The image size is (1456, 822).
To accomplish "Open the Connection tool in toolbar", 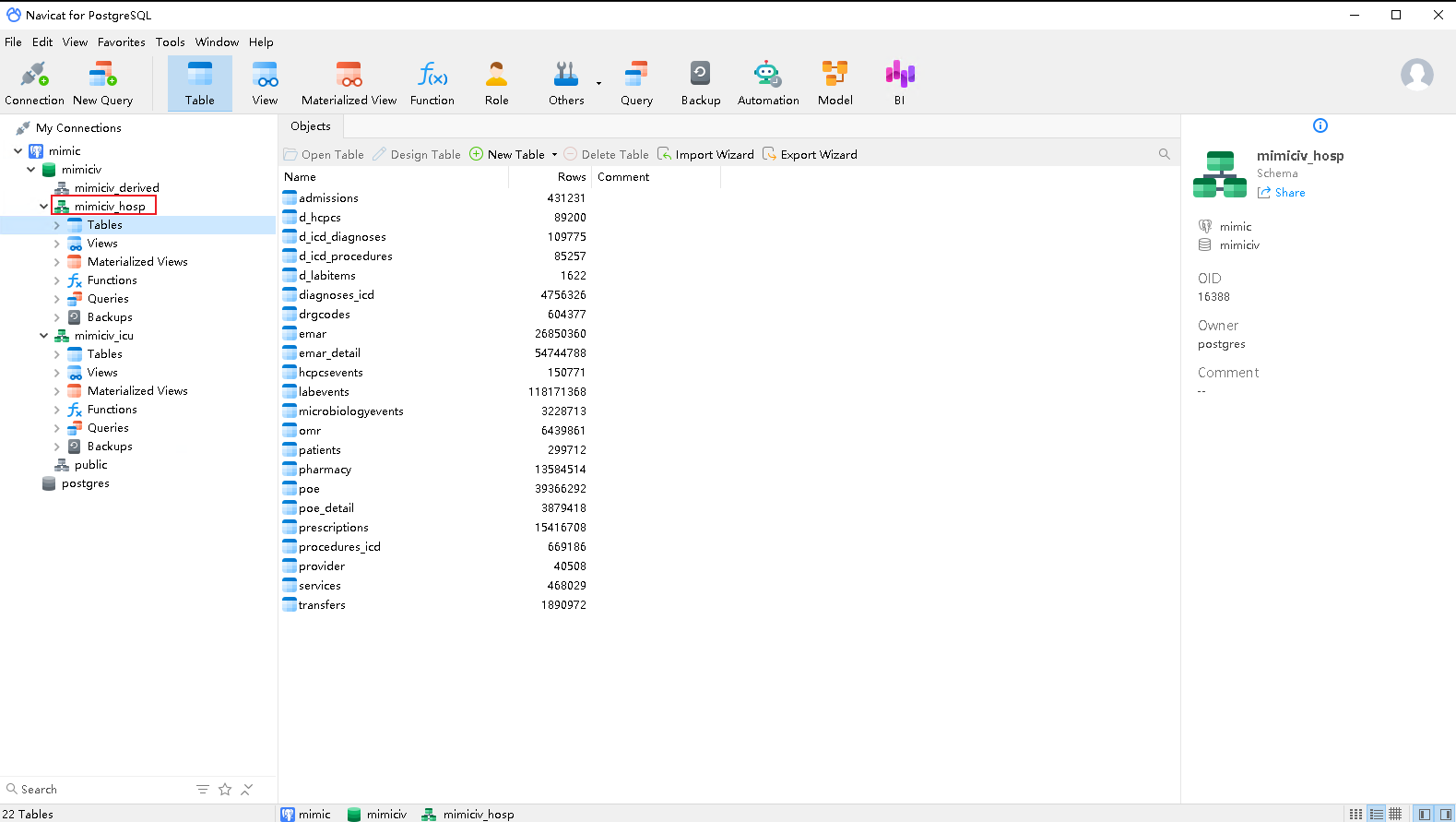I will [34, 83].
